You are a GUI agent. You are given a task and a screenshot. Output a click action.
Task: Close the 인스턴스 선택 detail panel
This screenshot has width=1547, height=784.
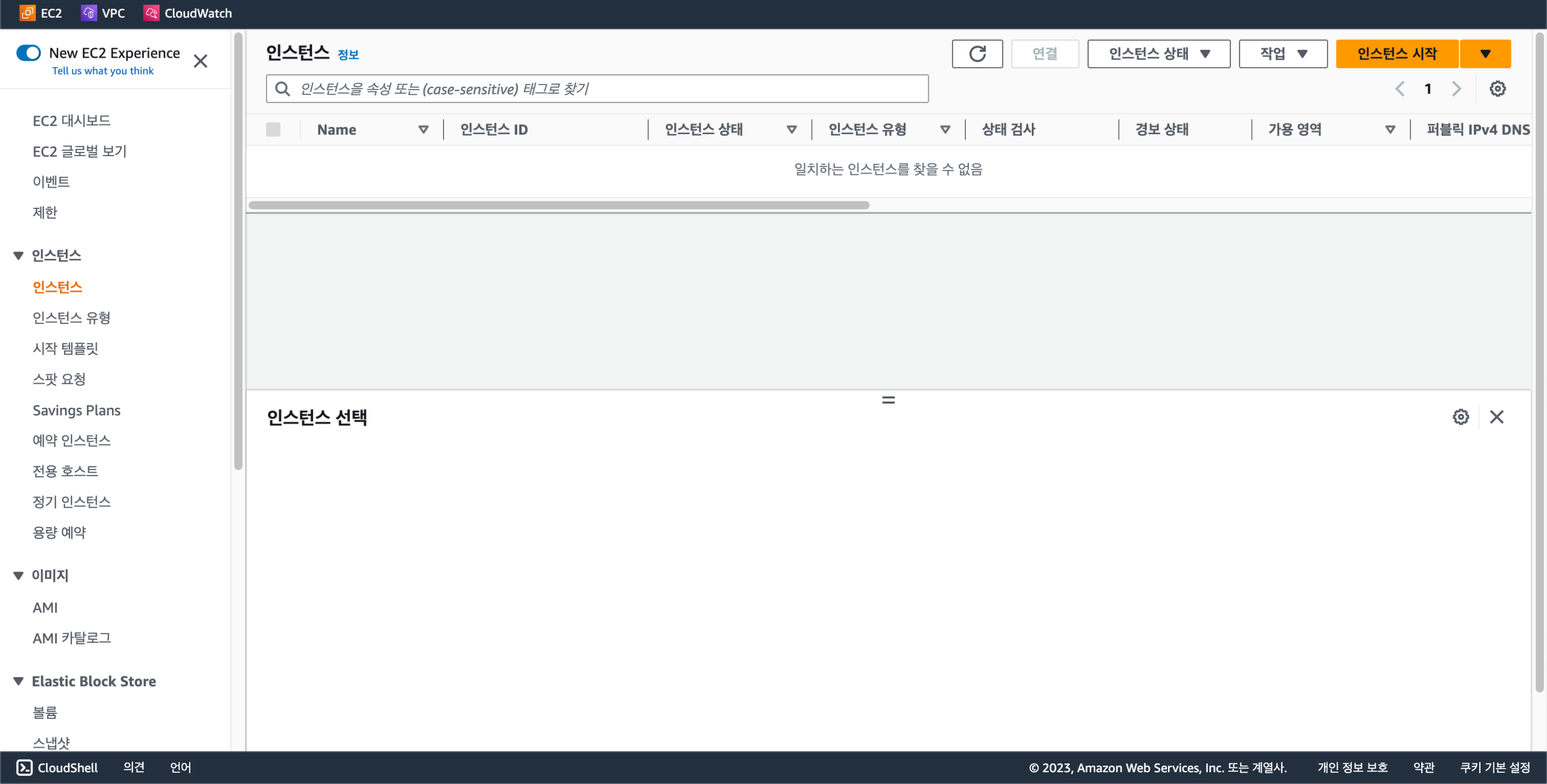[1496, 416]
